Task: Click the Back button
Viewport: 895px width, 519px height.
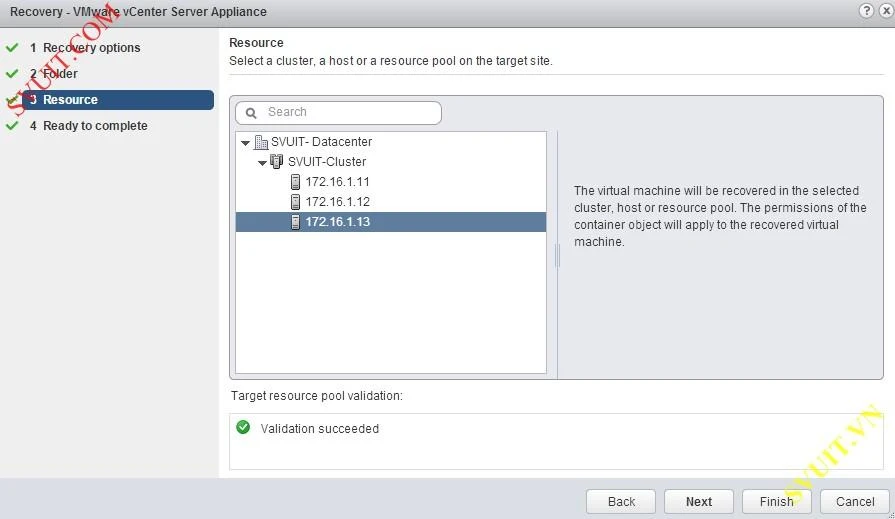Action: pos(621,501)
